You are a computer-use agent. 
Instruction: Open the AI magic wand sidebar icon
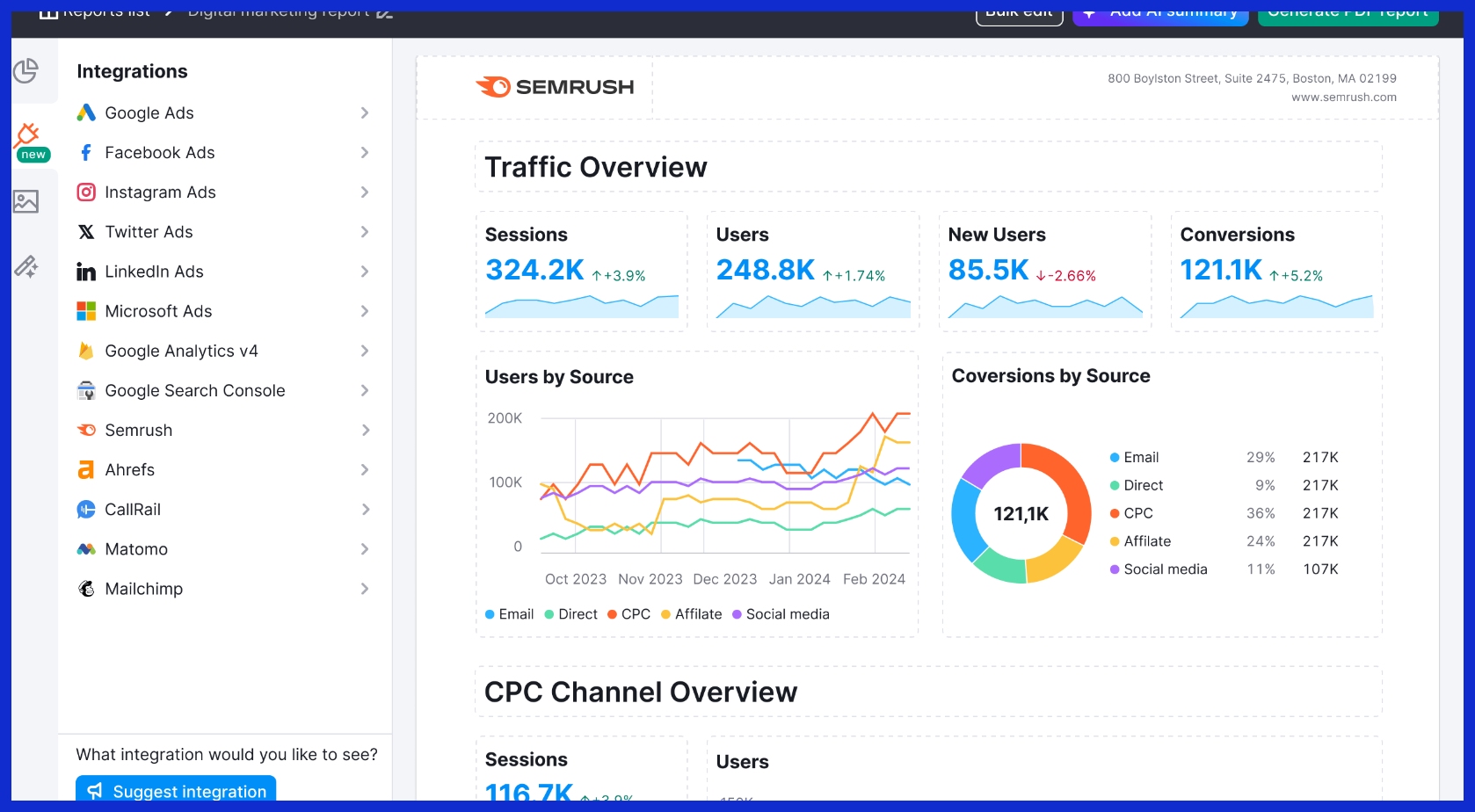tap(26, 266)
